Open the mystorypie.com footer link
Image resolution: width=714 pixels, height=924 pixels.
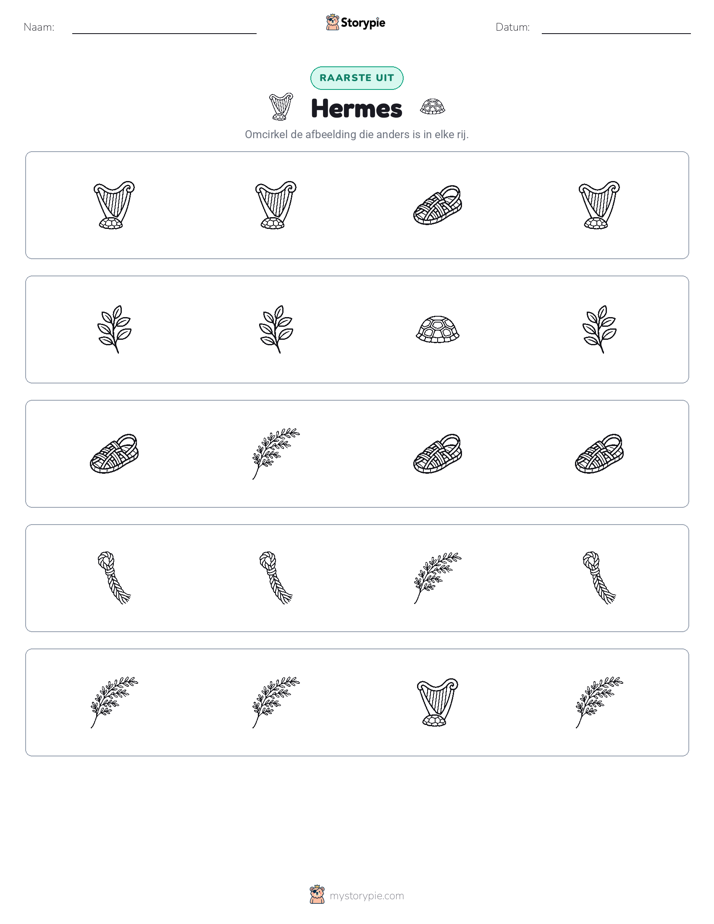[x=366, y=896]
